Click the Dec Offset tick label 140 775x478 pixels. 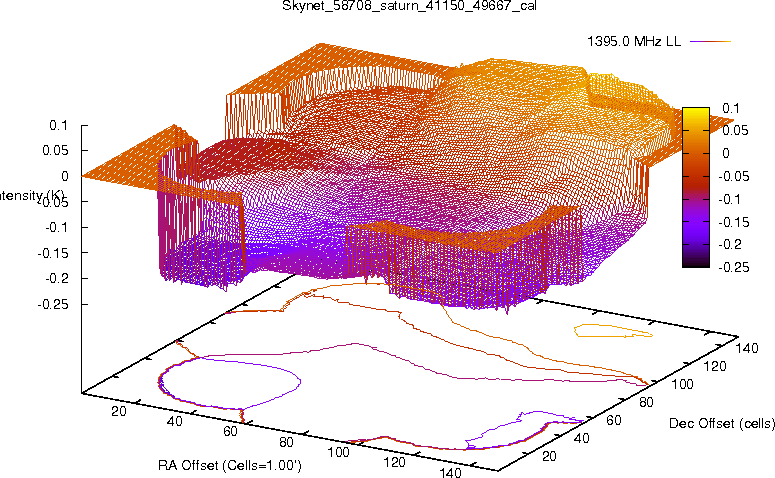pos(747,348)
